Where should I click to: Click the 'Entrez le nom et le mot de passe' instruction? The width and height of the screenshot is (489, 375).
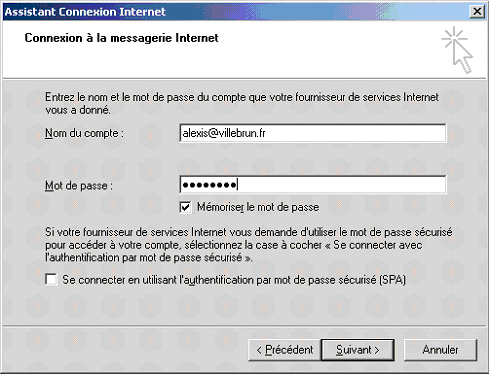[242, 103]
